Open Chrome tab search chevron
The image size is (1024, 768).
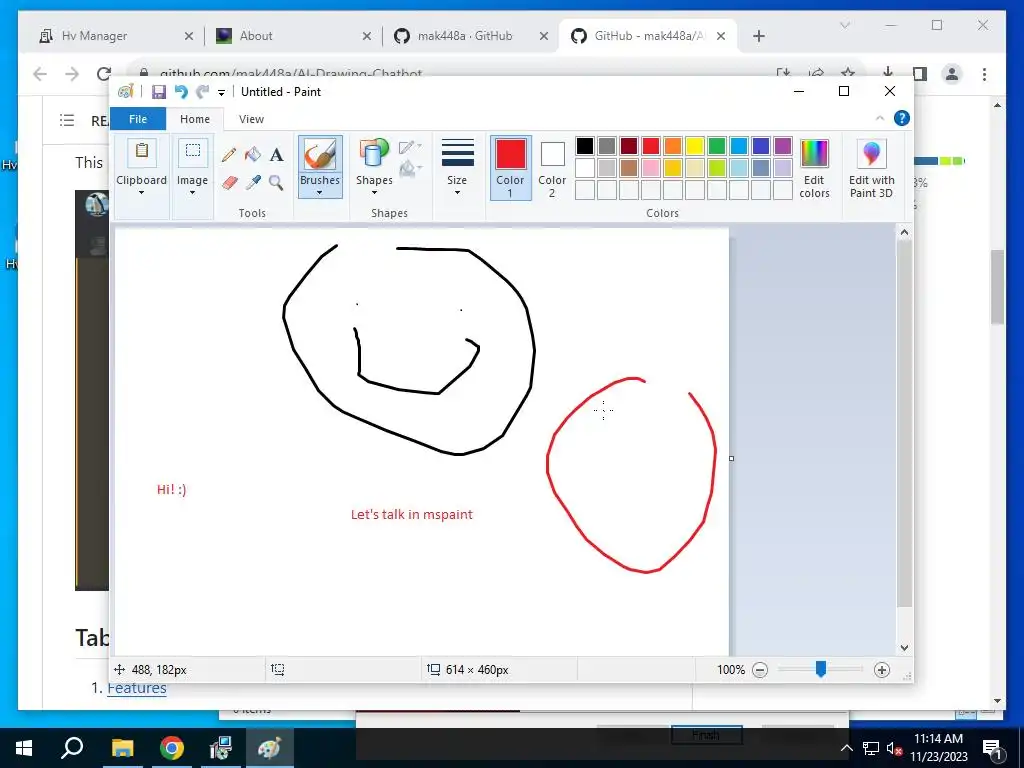pos(844,25)
